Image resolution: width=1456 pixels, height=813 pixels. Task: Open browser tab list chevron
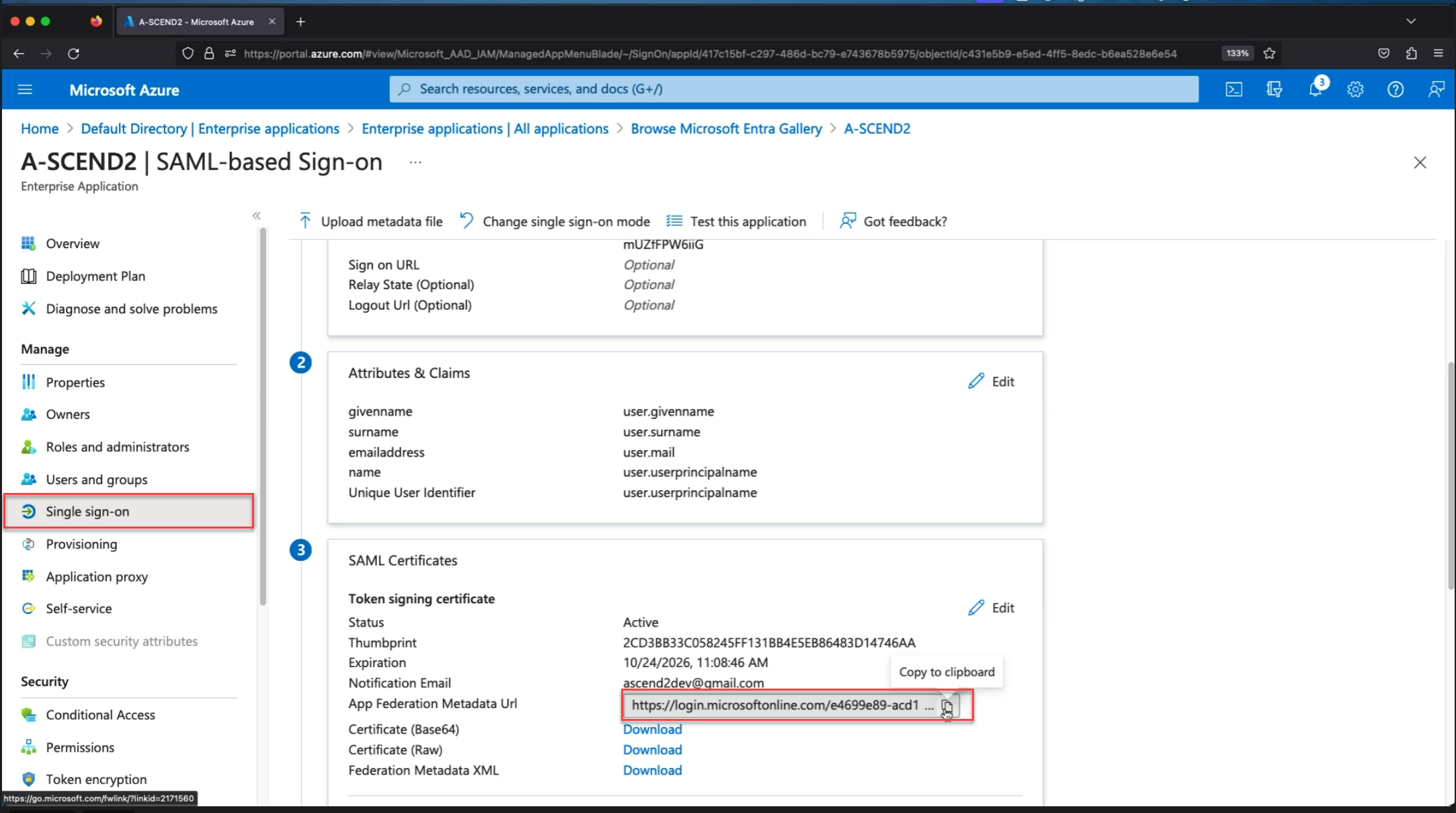[1411, 21]
